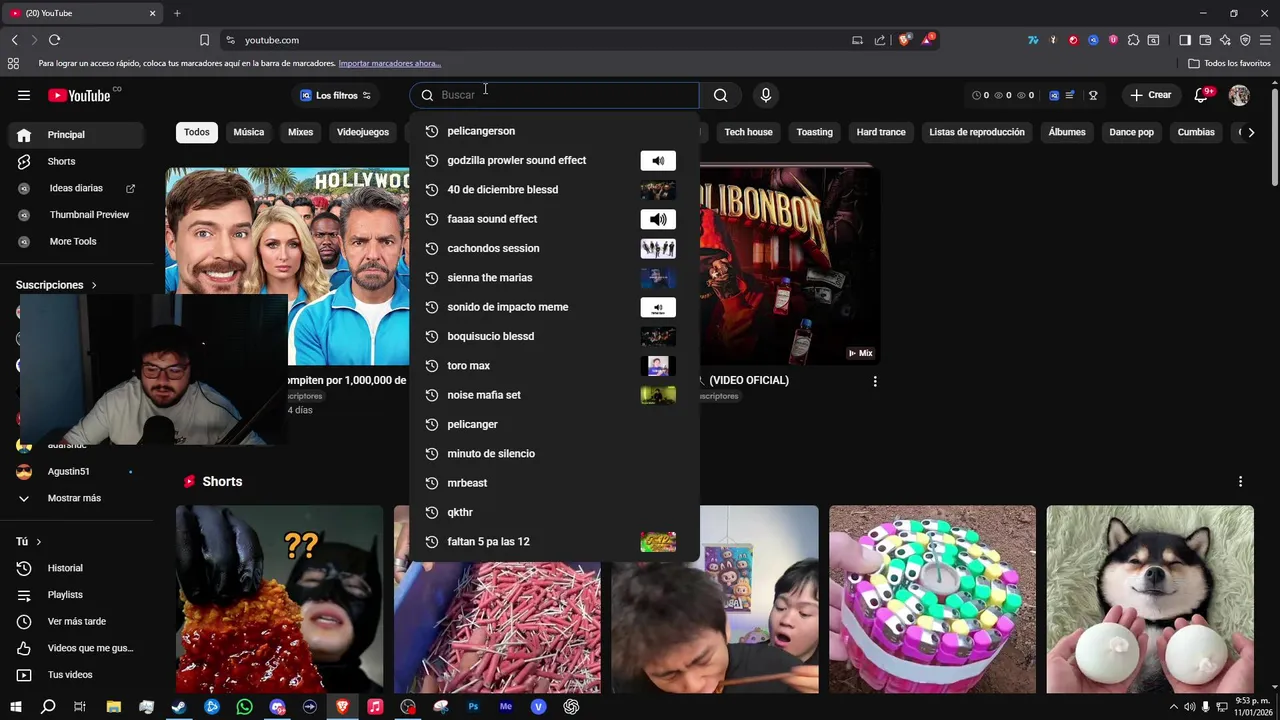Choose suggestion 'cachondos session'

click(x=554, y=248)
